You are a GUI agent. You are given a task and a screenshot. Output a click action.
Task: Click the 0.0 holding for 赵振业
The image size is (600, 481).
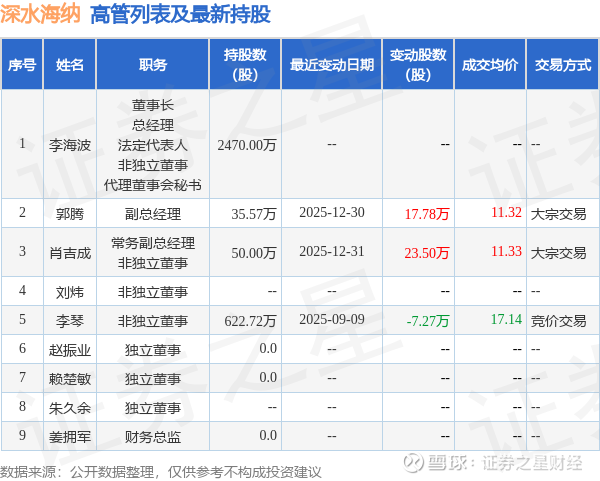point(268,349)
